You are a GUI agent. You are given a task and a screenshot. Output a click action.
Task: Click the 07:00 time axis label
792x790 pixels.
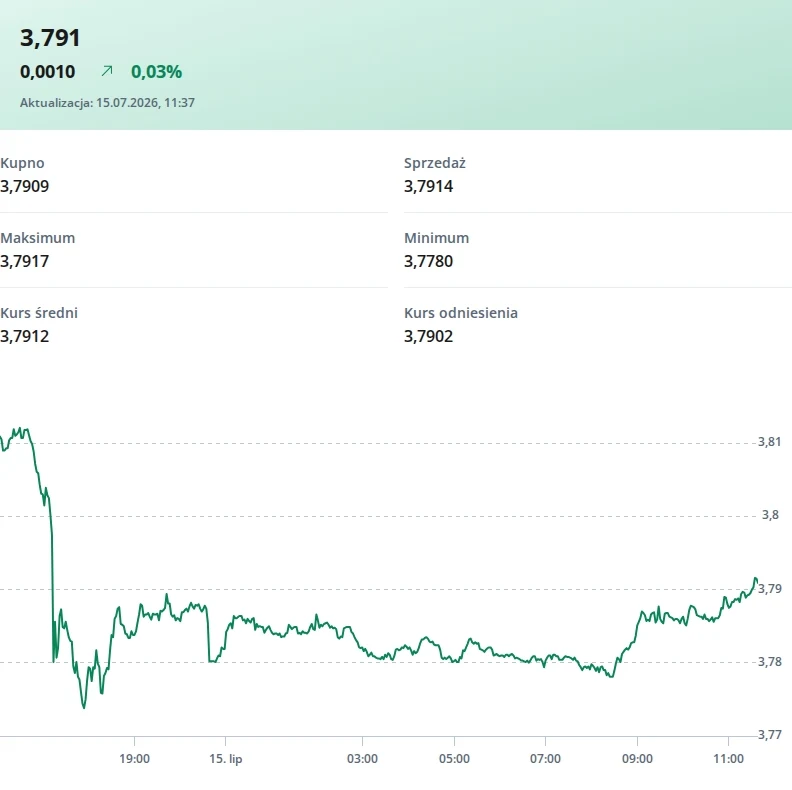click(545, 759)
